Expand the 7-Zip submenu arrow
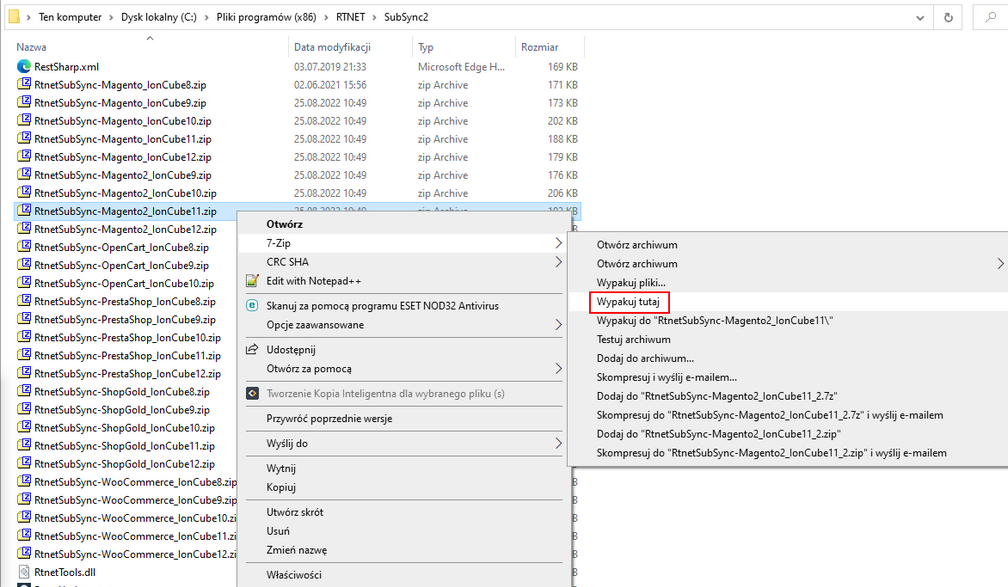1008x587 pixels. (x=558, y=243)
